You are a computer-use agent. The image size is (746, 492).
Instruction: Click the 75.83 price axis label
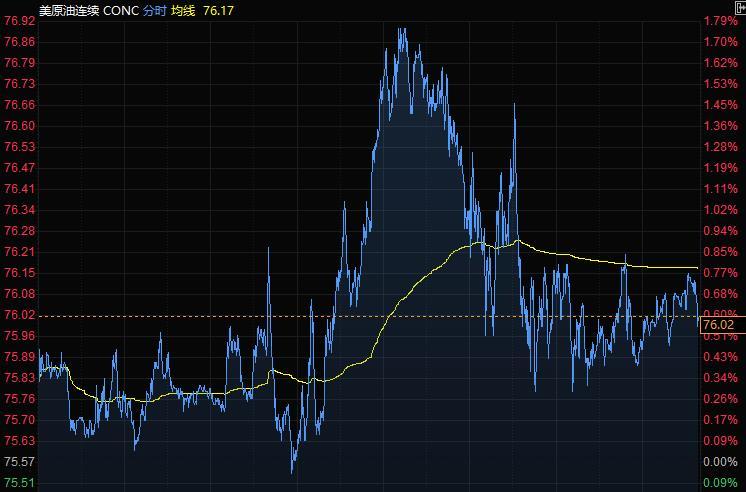20,378
